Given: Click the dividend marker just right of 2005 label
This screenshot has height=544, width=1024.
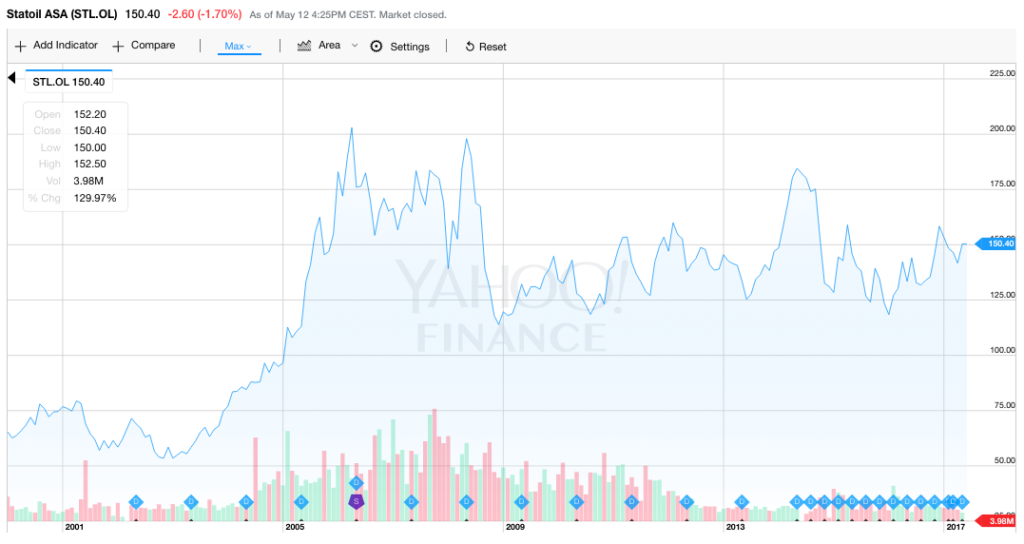Looking at the screenshot, I should pos(301,502).
